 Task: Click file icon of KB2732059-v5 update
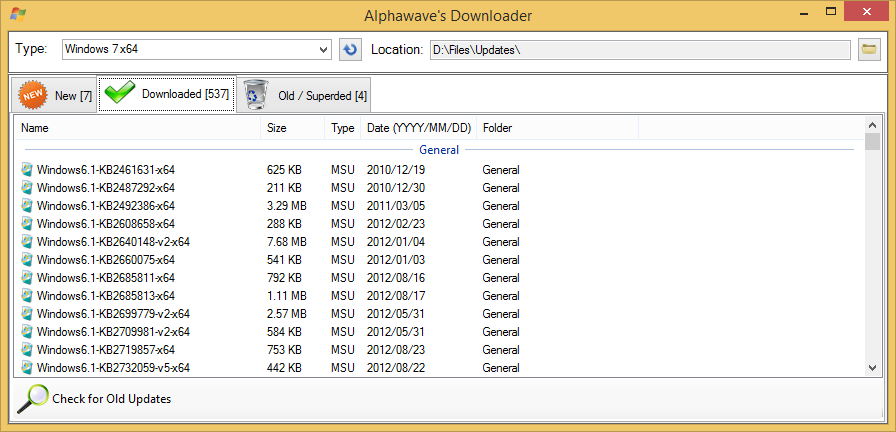27,367
